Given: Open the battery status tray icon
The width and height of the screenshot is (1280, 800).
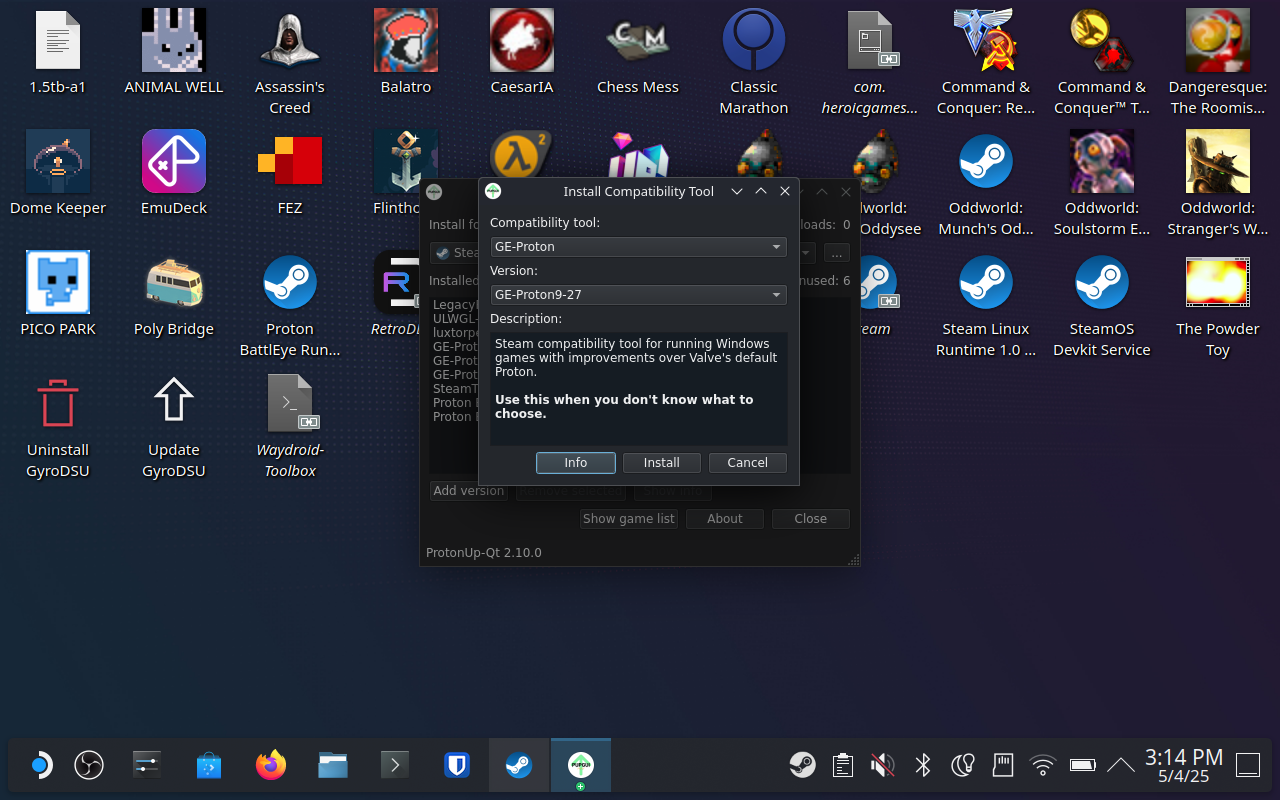Looking at the screenshot, I should [x=1083, y=766].
